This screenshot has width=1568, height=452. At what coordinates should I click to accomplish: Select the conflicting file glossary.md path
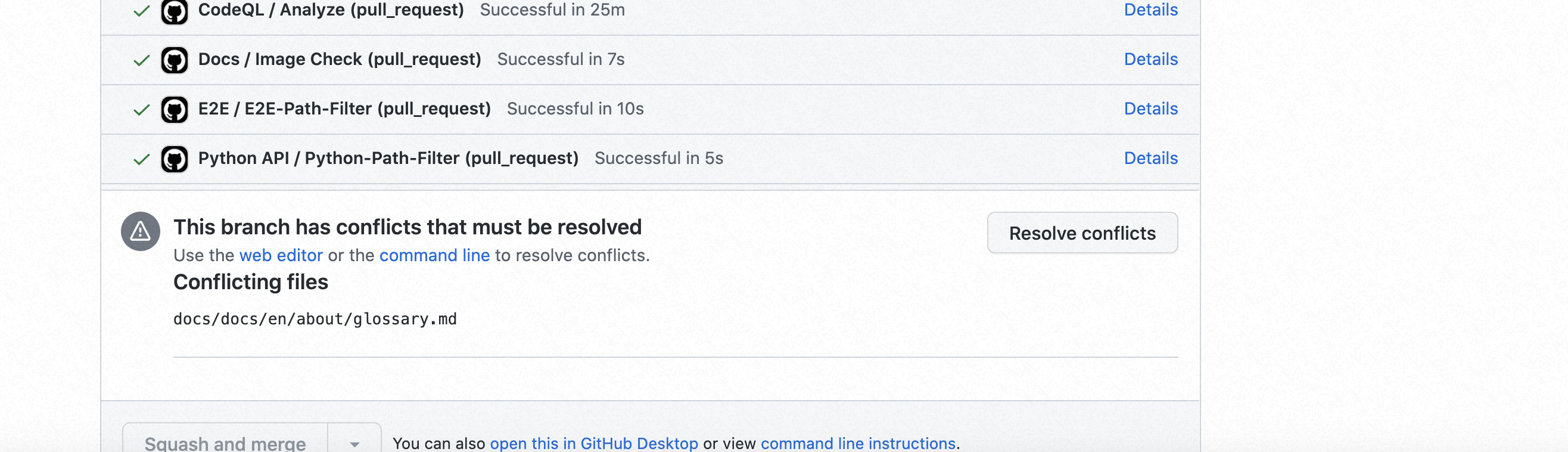[315, 319]
